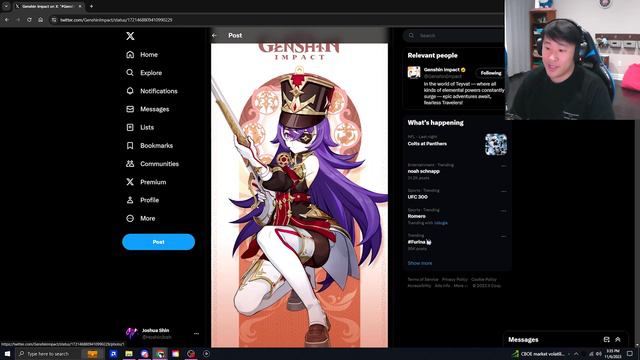Open Bookmarks from the sidebar
Screen dimensions: 640x360
tap(149, 145)
